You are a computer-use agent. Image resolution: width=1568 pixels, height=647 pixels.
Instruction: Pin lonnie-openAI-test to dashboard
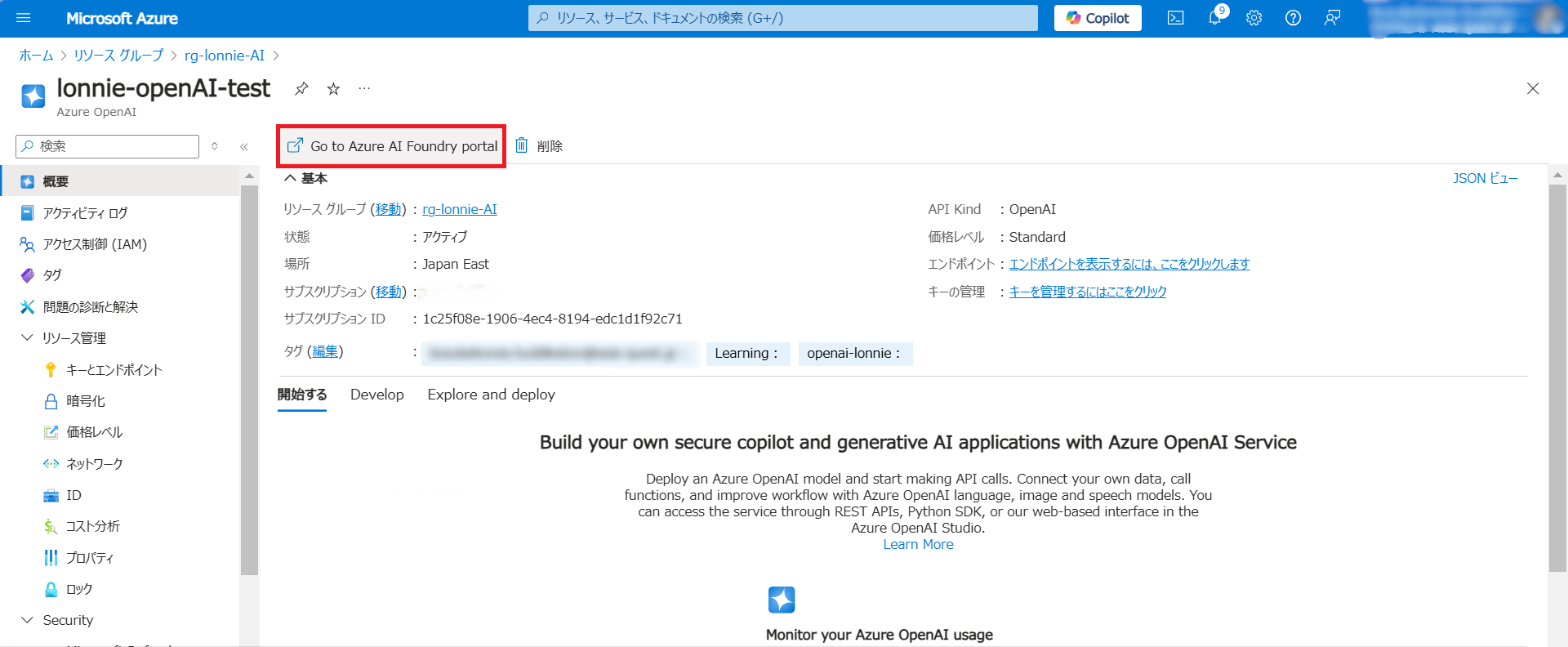coord(301,88)
